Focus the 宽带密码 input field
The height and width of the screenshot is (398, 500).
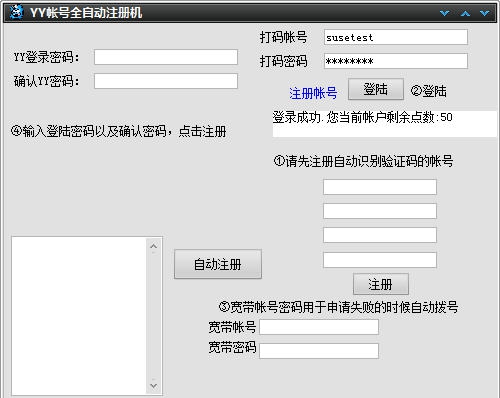(x=319, y=351)
